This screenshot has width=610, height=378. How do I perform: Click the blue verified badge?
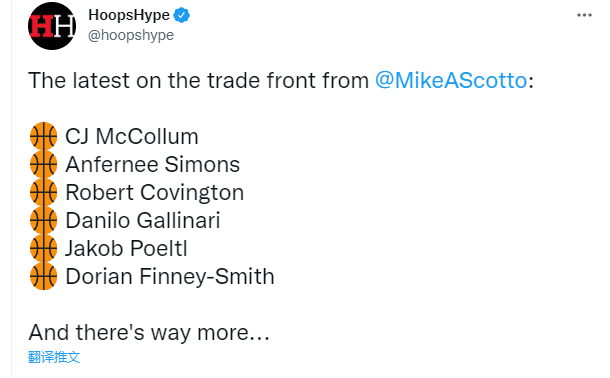click(181, 15)
